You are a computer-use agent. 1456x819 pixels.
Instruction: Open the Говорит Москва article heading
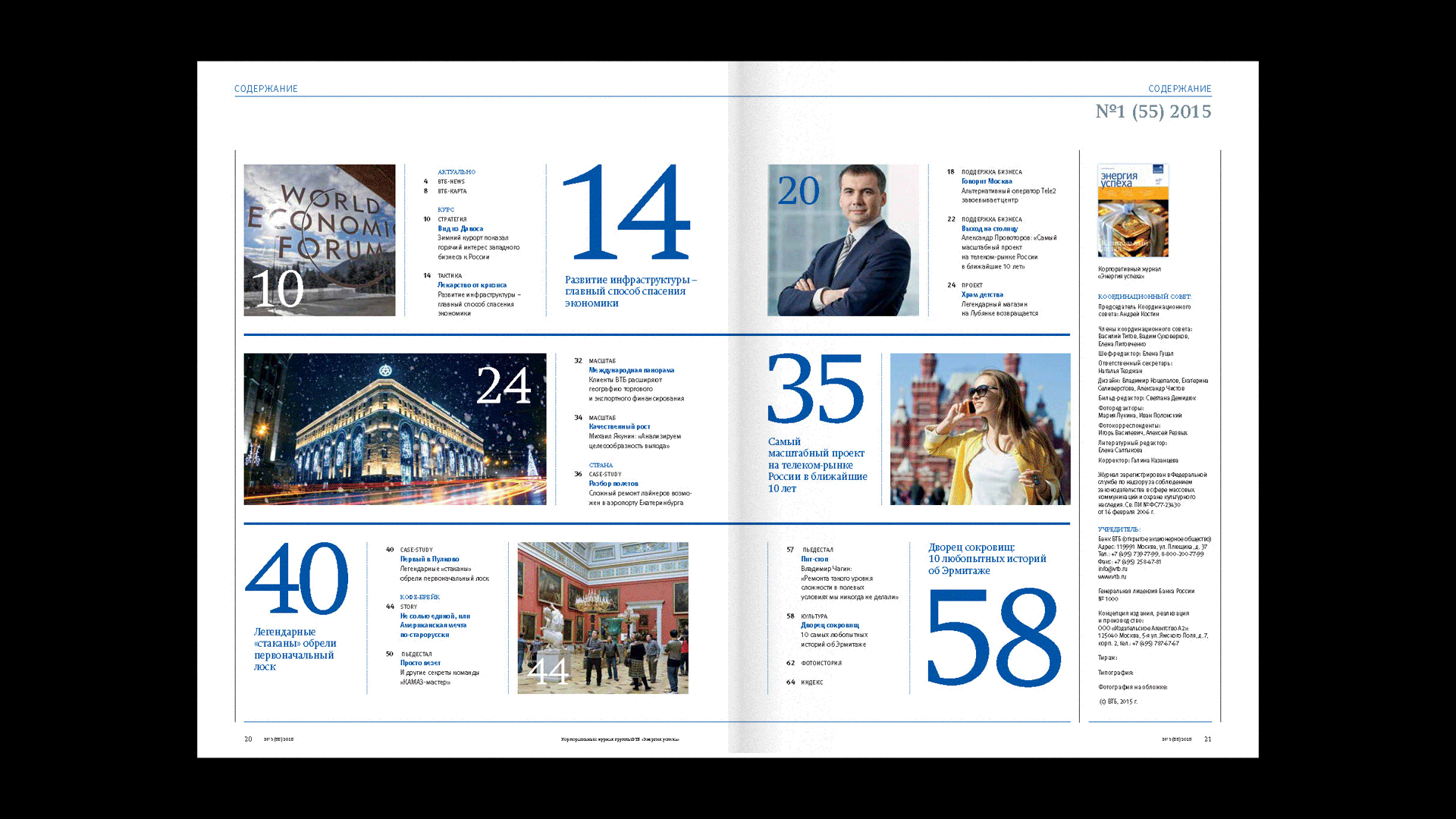(x=987, y=181)
